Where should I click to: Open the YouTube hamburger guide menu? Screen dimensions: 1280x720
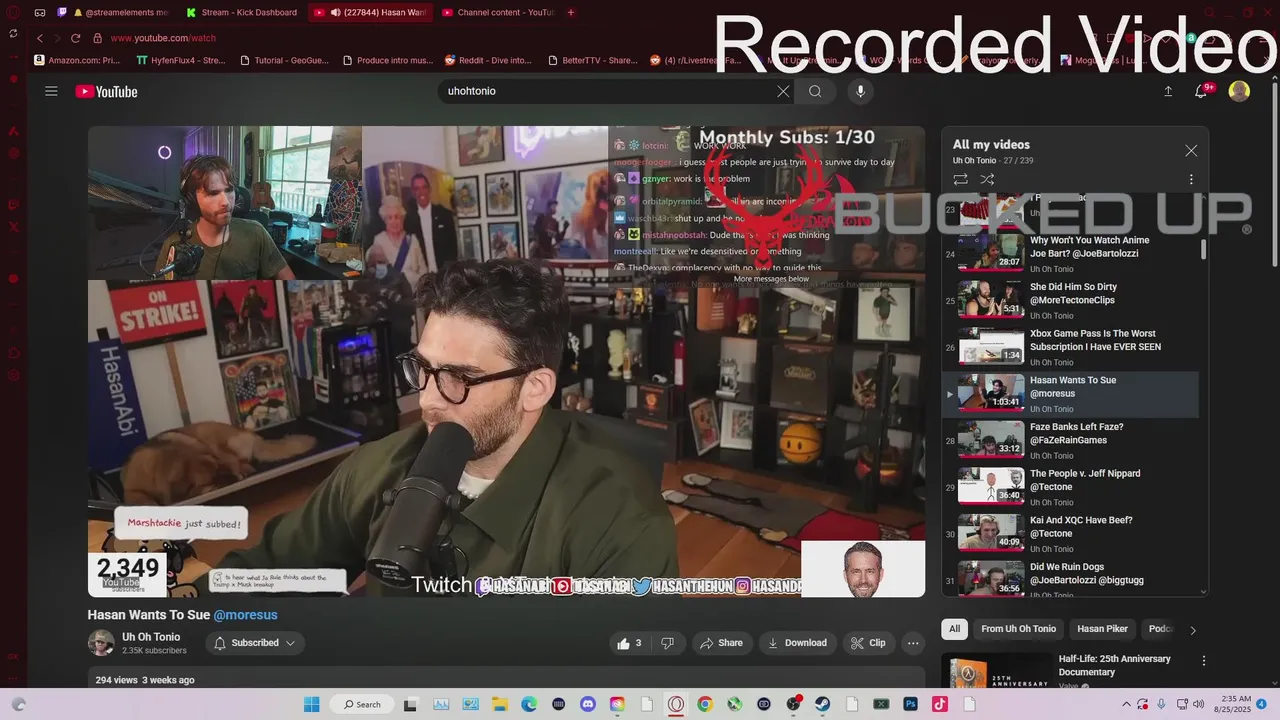click(x=51, y=91)
